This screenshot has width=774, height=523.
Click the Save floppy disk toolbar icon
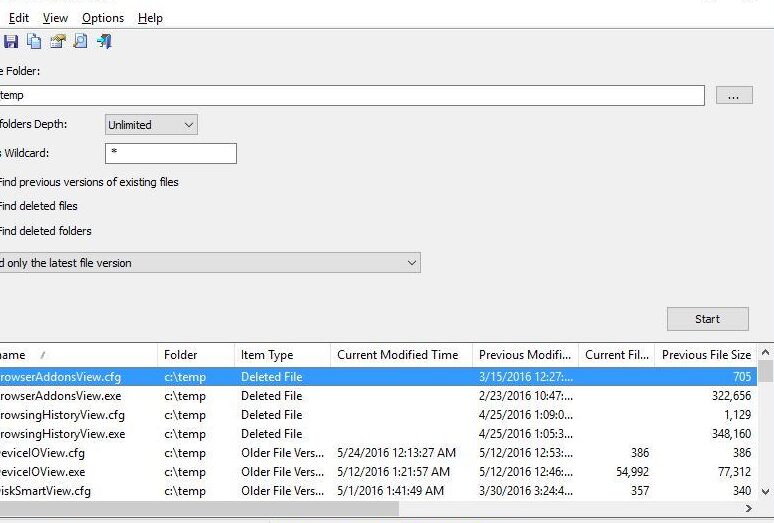[10, 41]
